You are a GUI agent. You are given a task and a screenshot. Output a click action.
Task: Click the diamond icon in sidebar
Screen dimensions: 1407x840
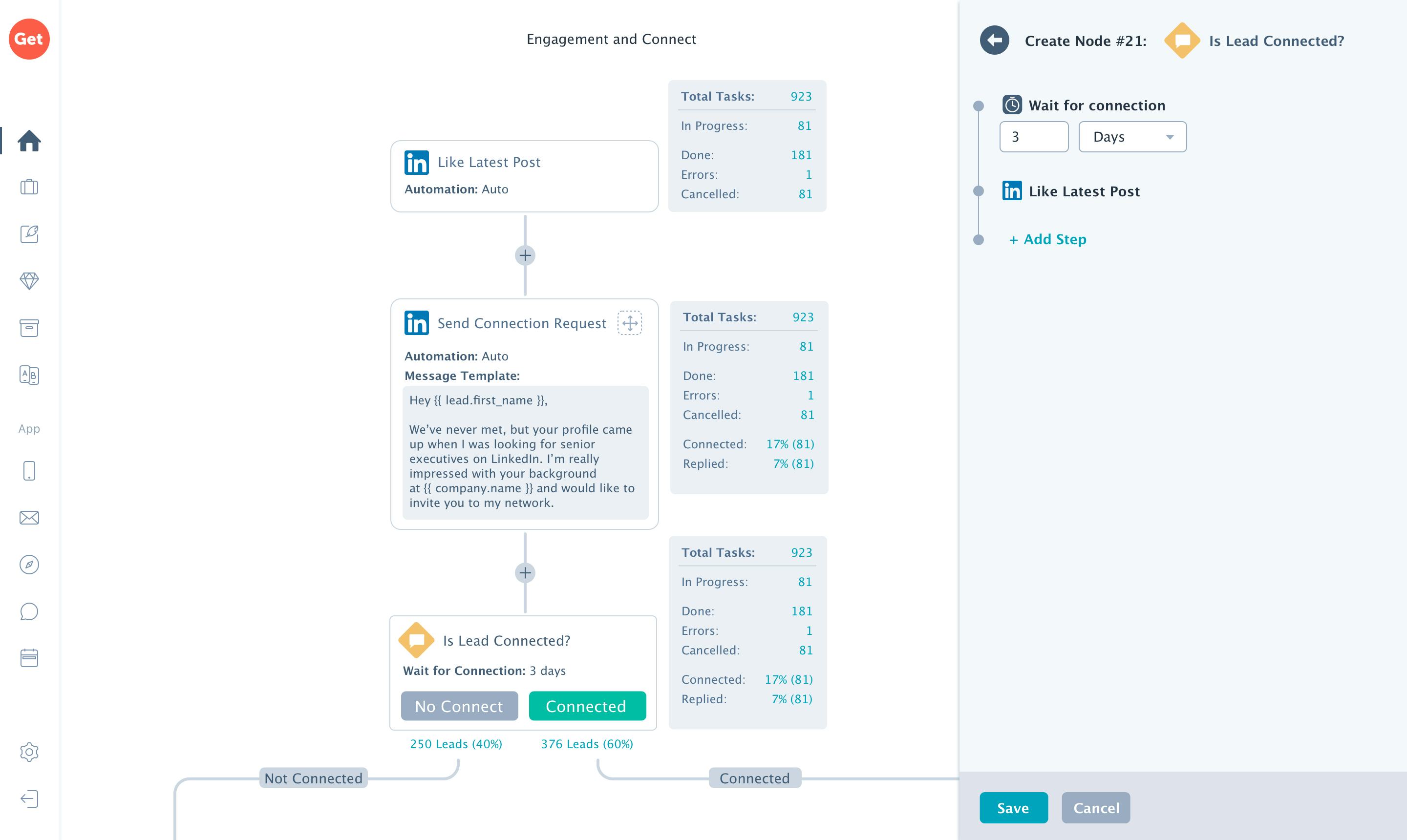point(29,280)
